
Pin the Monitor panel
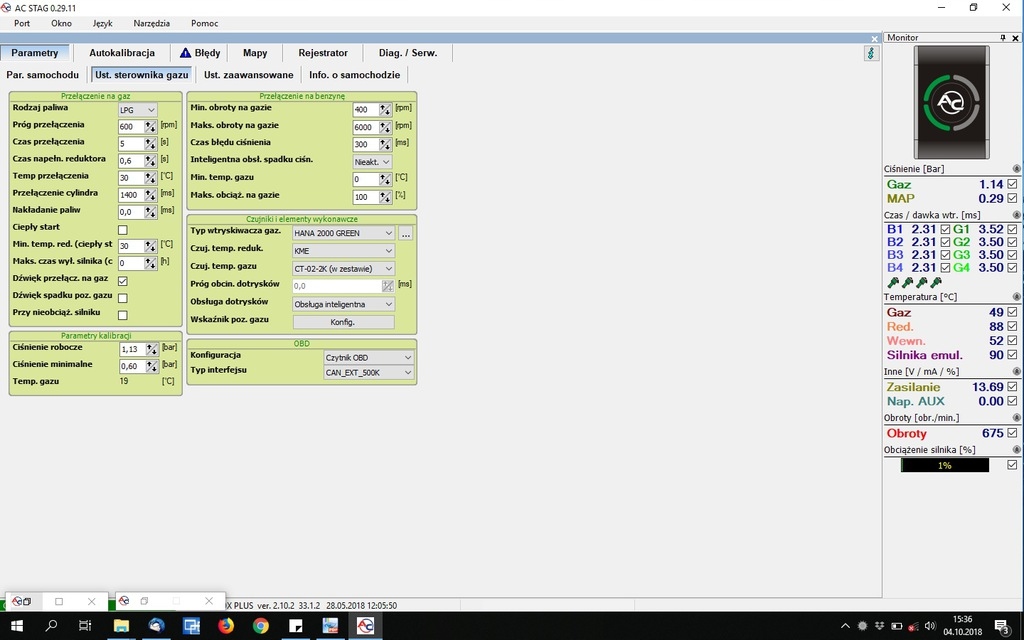point(1003,38)
